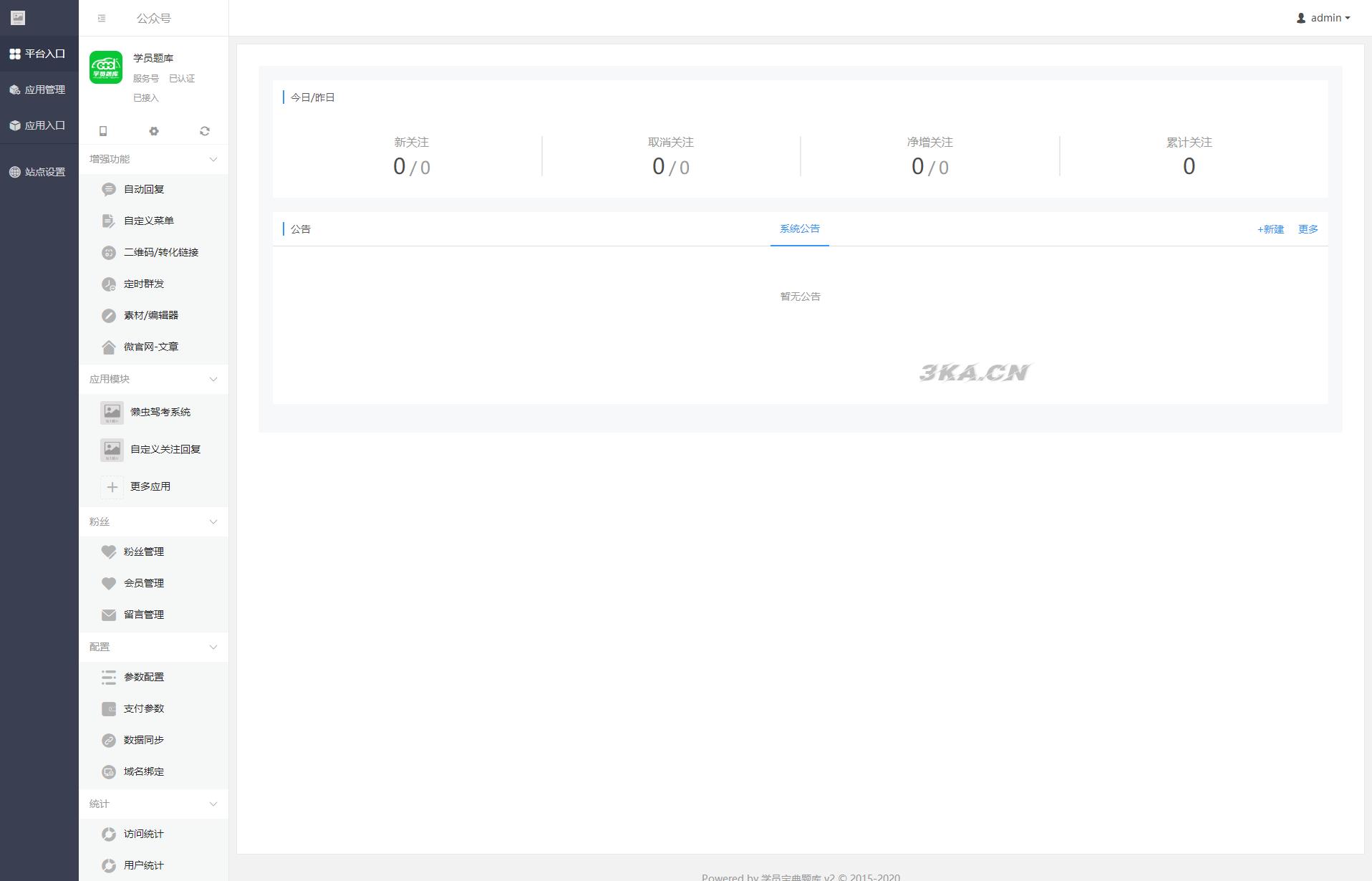Screen dimensions: 1372x881
Task: Toggle sidebar collapse icon beside 公众号
Action: [x=102, y=19]
